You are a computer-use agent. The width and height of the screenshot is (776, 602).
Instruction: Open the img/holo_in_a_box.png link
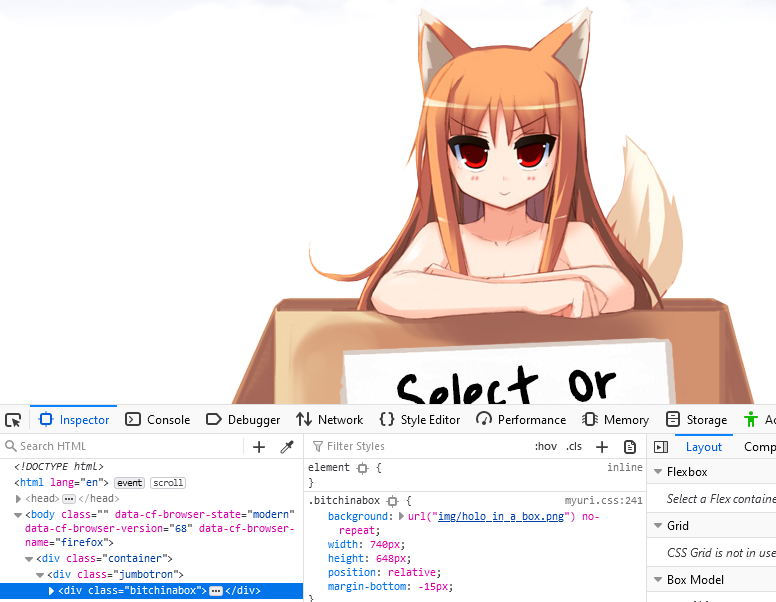pyautogui.click(x=500, y=516)
